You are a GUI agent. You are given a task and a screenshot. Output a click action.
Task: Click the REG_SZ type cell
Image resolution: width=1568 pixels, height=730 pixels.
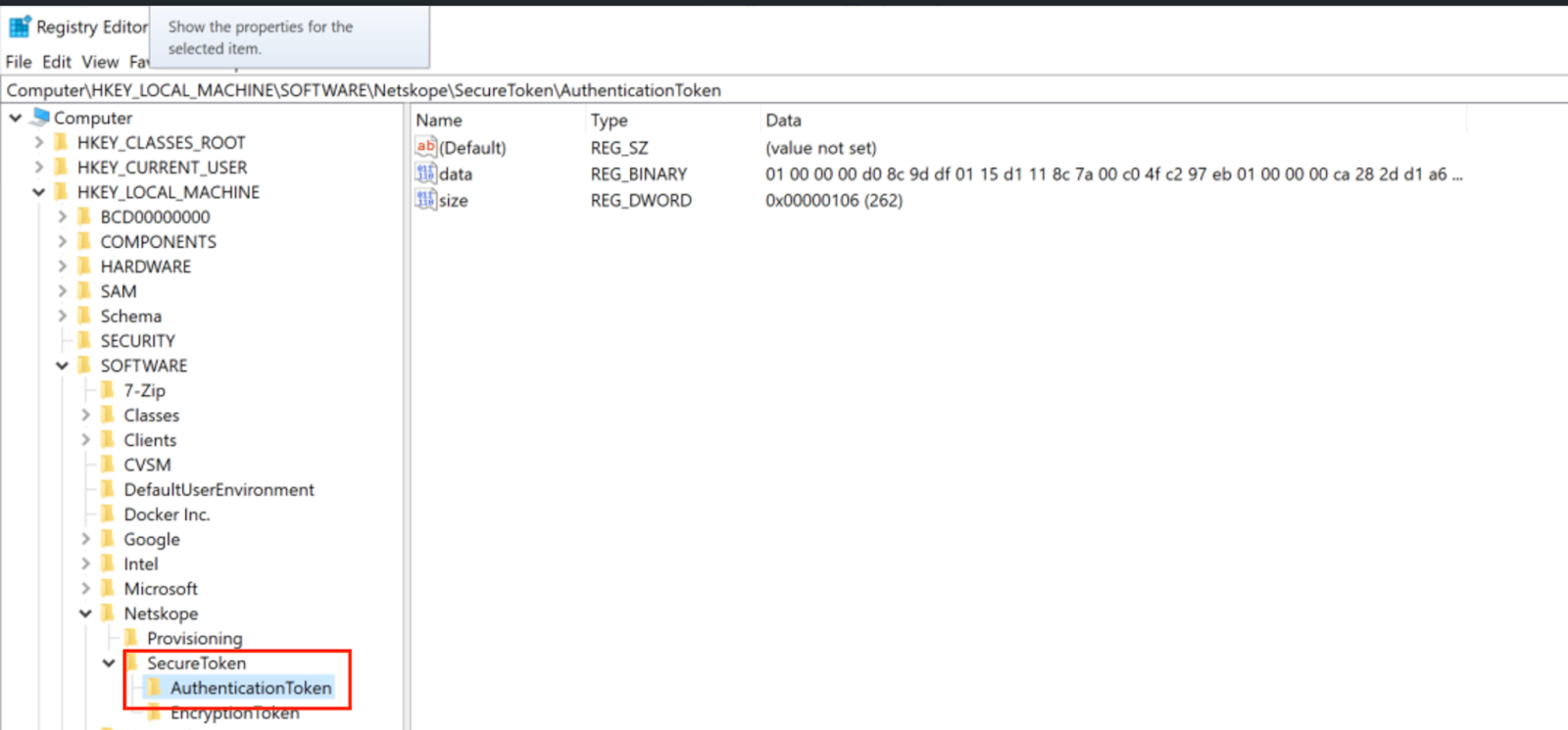[x=619, y=147]
